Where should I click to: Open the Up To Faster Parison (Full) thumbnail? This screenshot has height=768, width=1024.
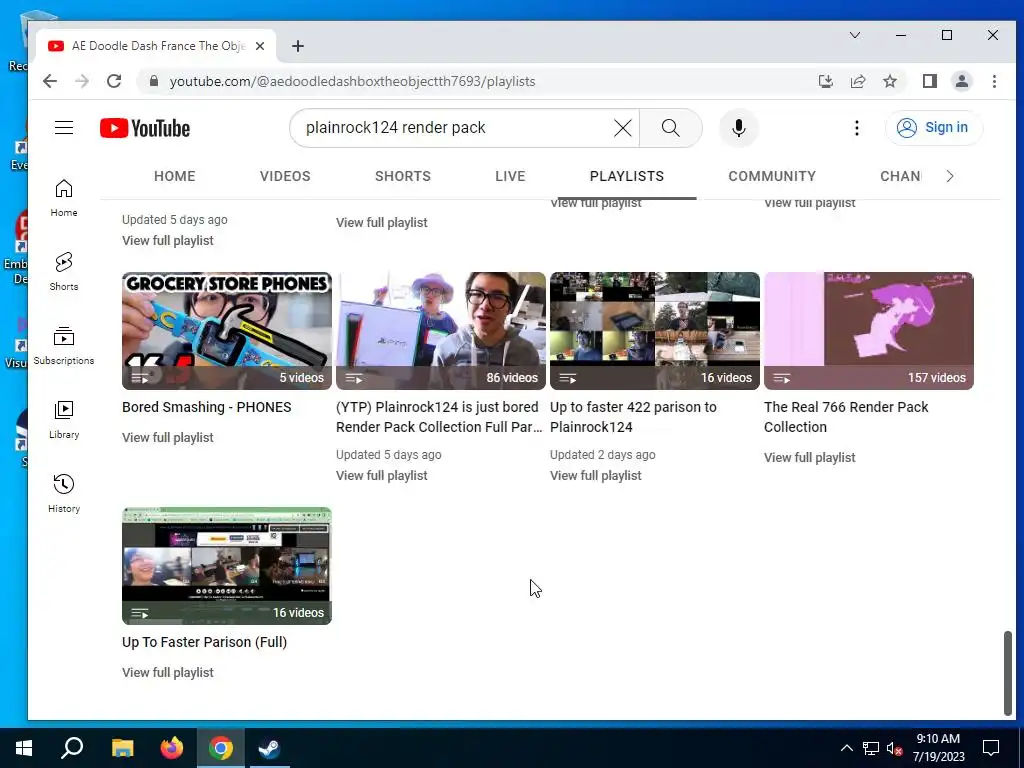pos(227,566)
